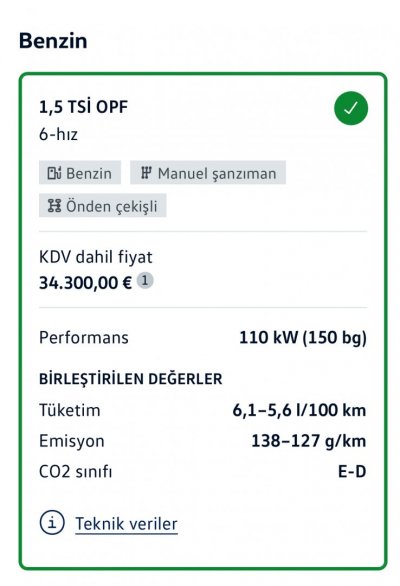400x586 pixels.
Task: Click the Benzin section heading
Action: tap(53, 41)
